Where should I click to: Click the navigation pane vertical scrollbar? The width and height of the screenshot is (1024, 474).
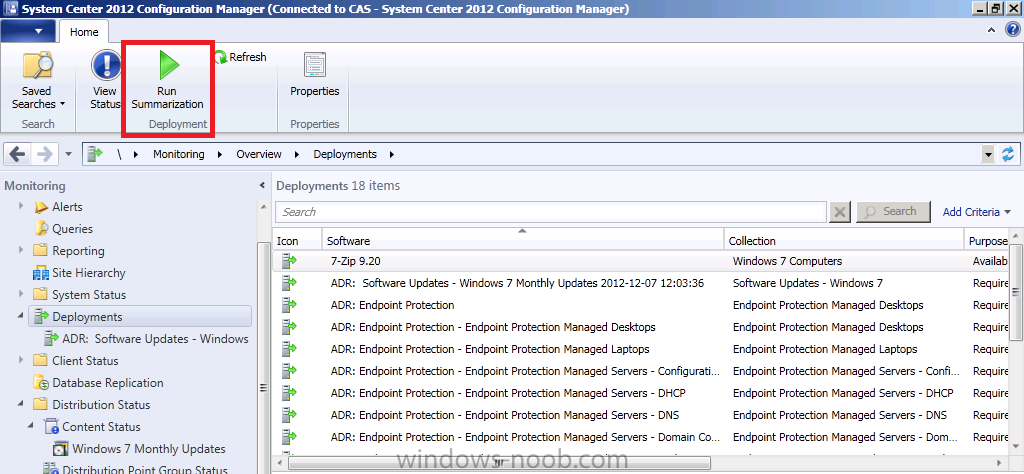click(264, 358)
